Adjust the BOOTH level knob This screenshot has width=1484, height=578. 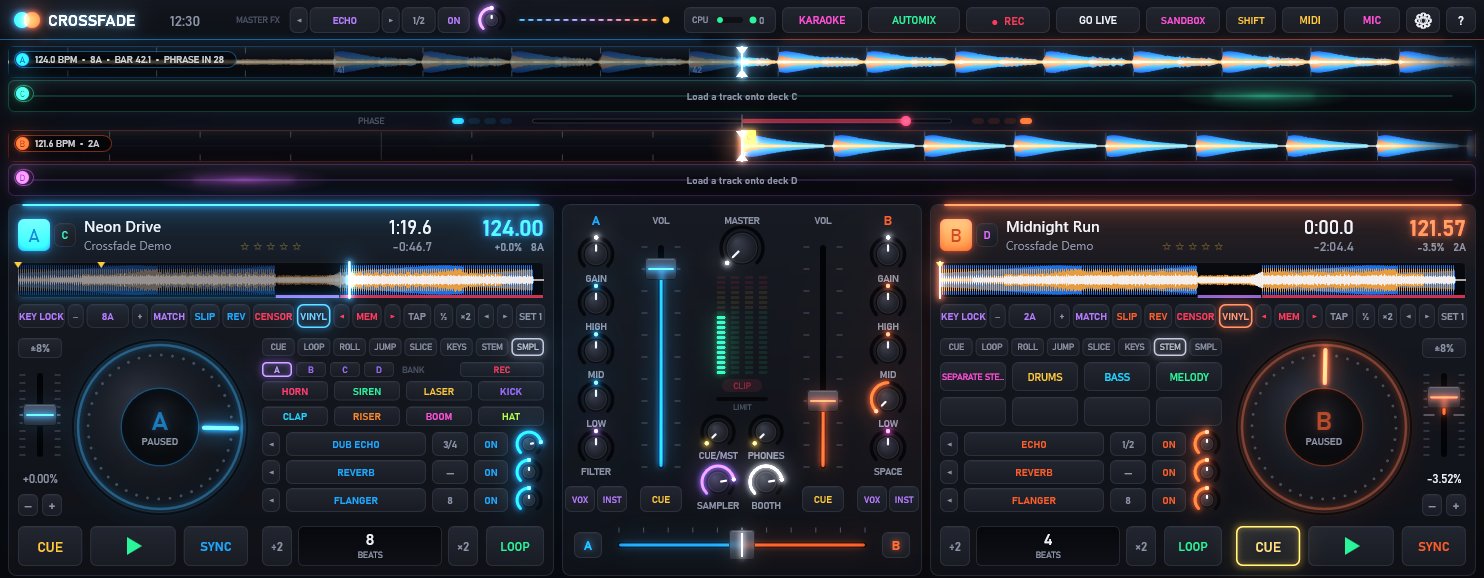coord(766,482)
